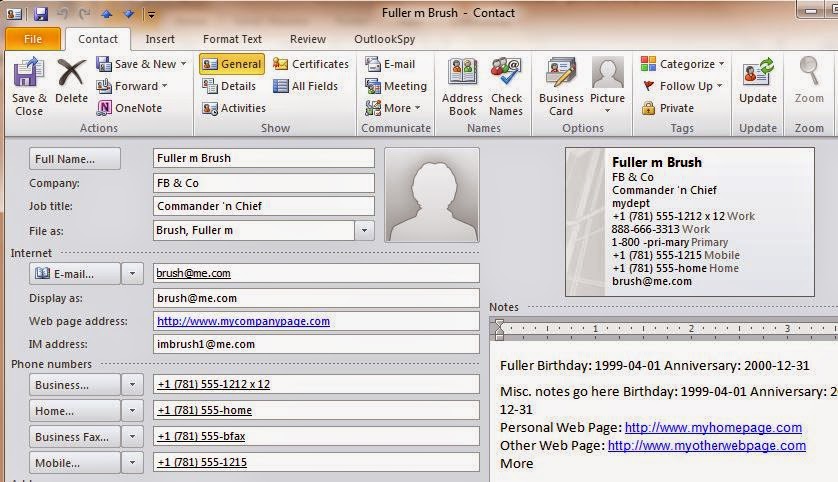Click the contact card icon at the title bar's left end
Screen dimensions: 838x482
tap(14, 14)
